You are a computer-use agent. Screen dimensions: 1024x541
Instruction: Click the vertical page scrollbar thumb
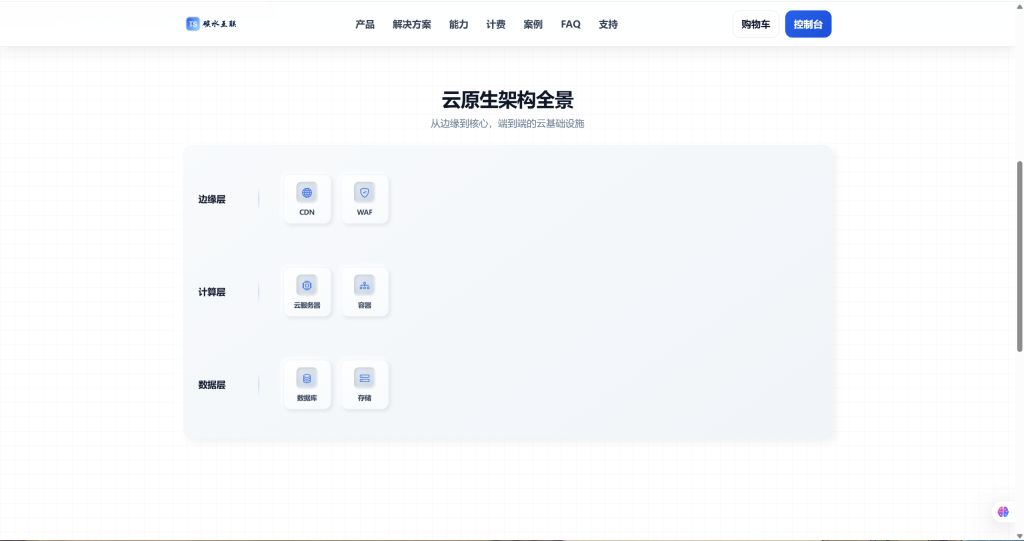pos(1019,256)
